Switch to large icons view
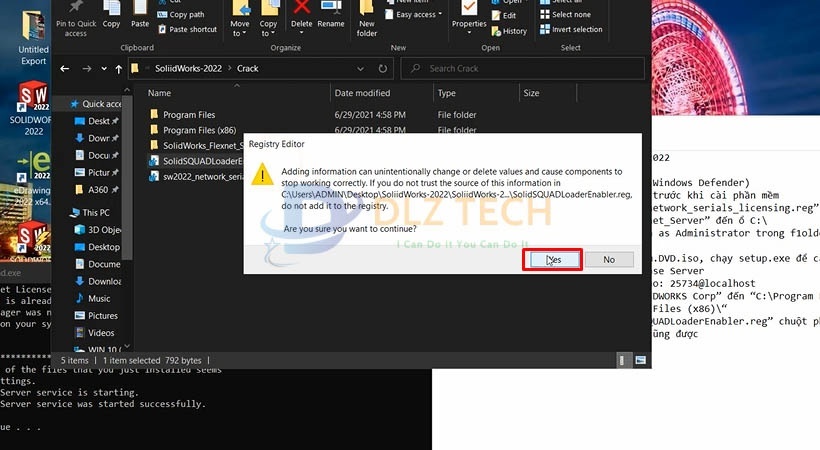This screenshot has width=820, height=450. coord(640,360)
